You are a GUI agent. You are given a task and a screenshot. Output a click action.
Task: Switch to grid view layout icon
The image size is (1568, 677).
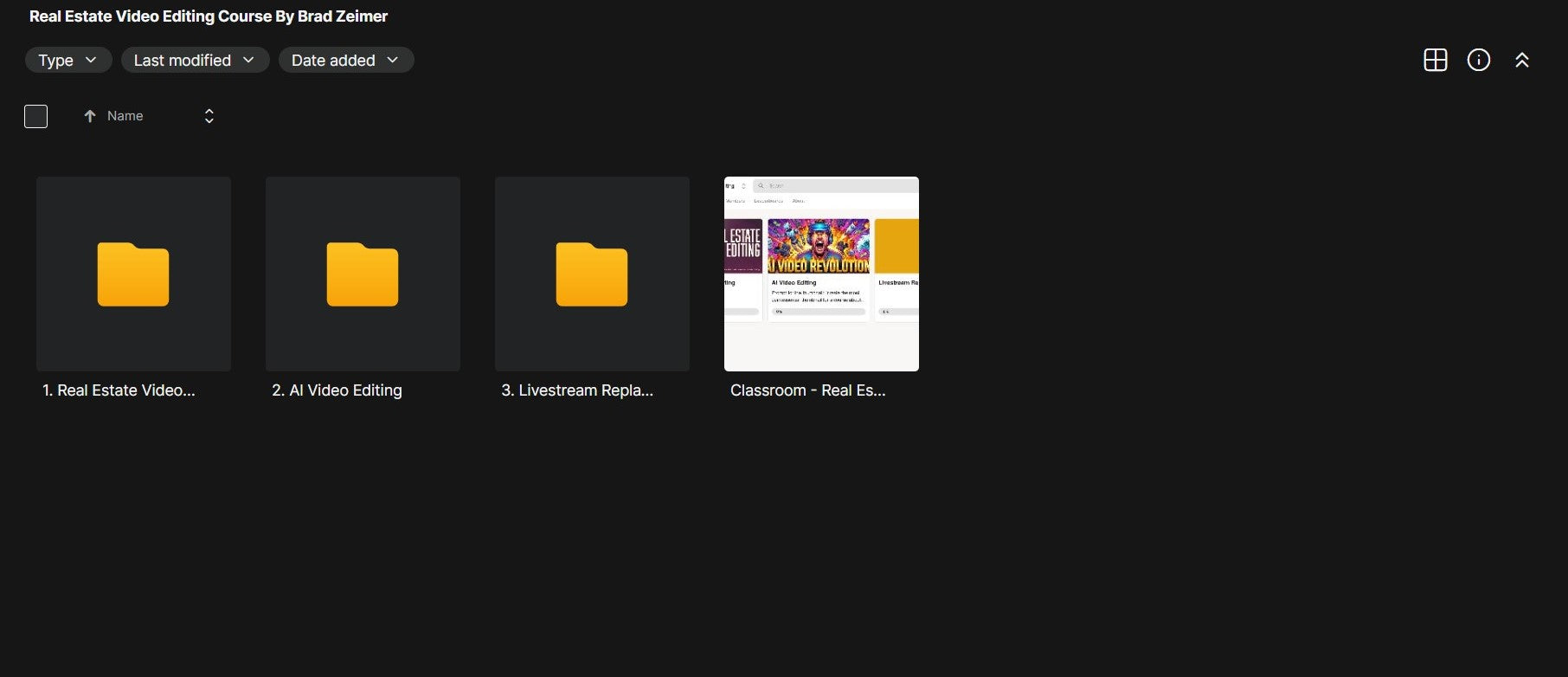[1436, 60]
